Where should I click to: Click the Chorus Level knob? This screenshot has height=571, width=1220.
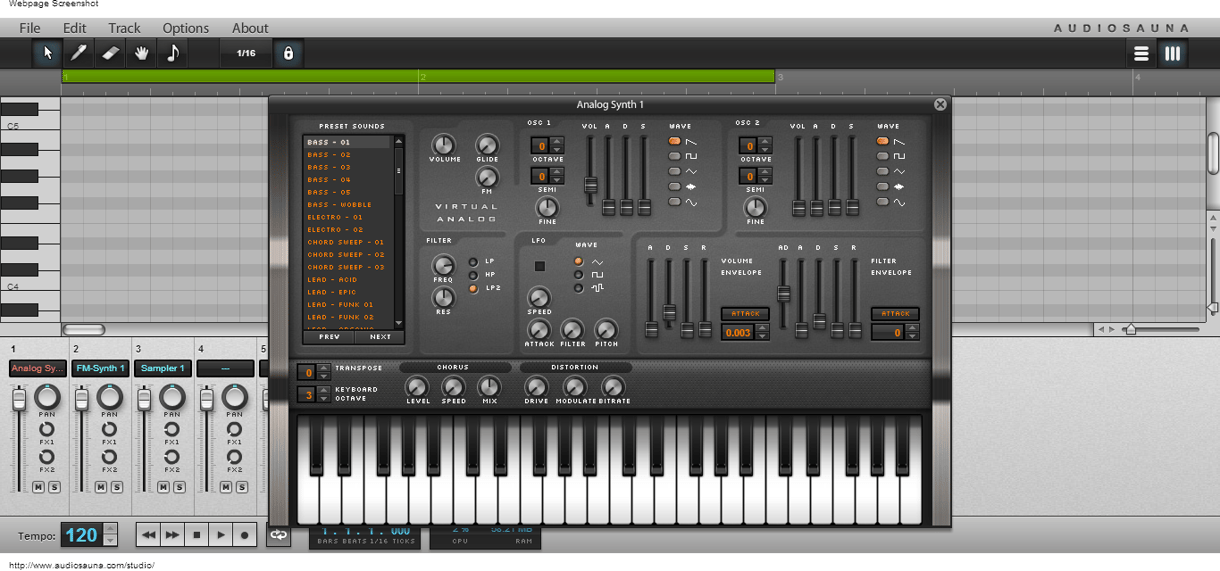point(417,387)
